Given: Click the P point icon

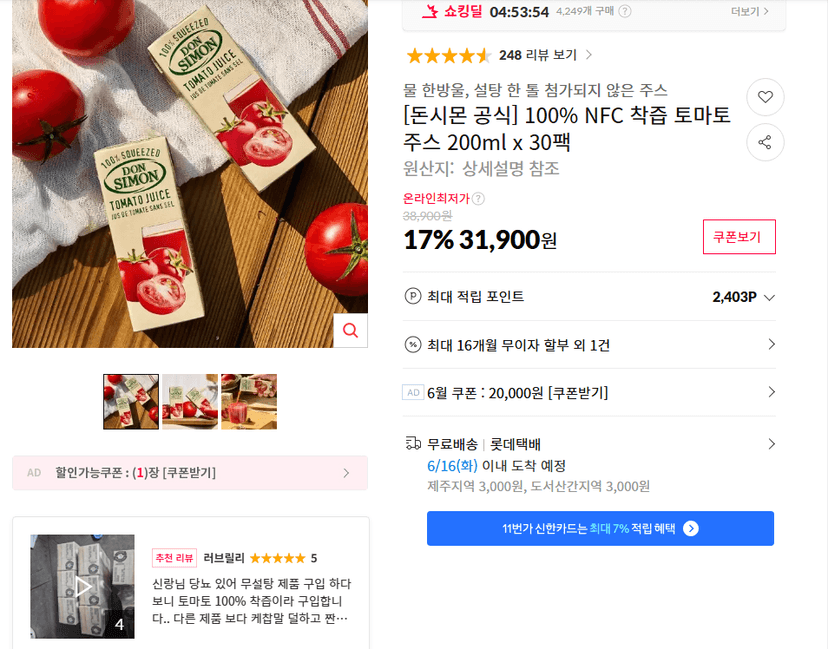Looking at the screenshot, I should tap(412, 296).
